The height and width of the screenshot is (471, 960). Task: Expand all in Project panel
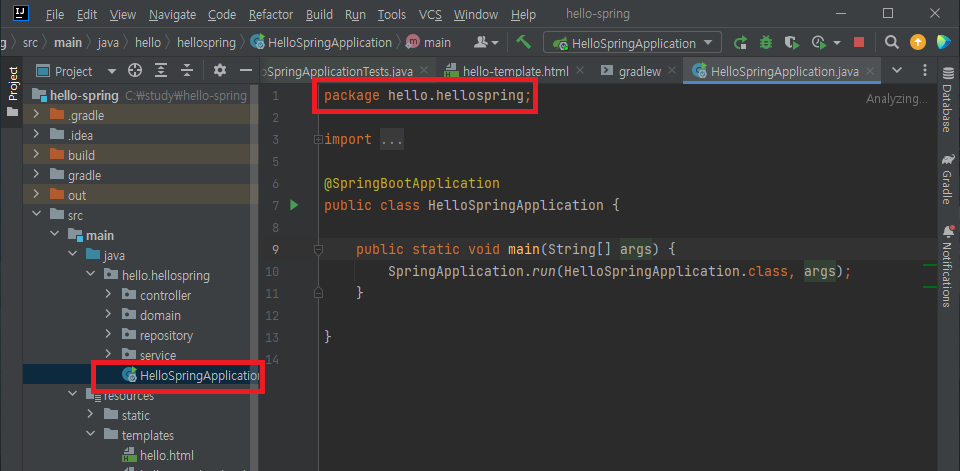161,70
